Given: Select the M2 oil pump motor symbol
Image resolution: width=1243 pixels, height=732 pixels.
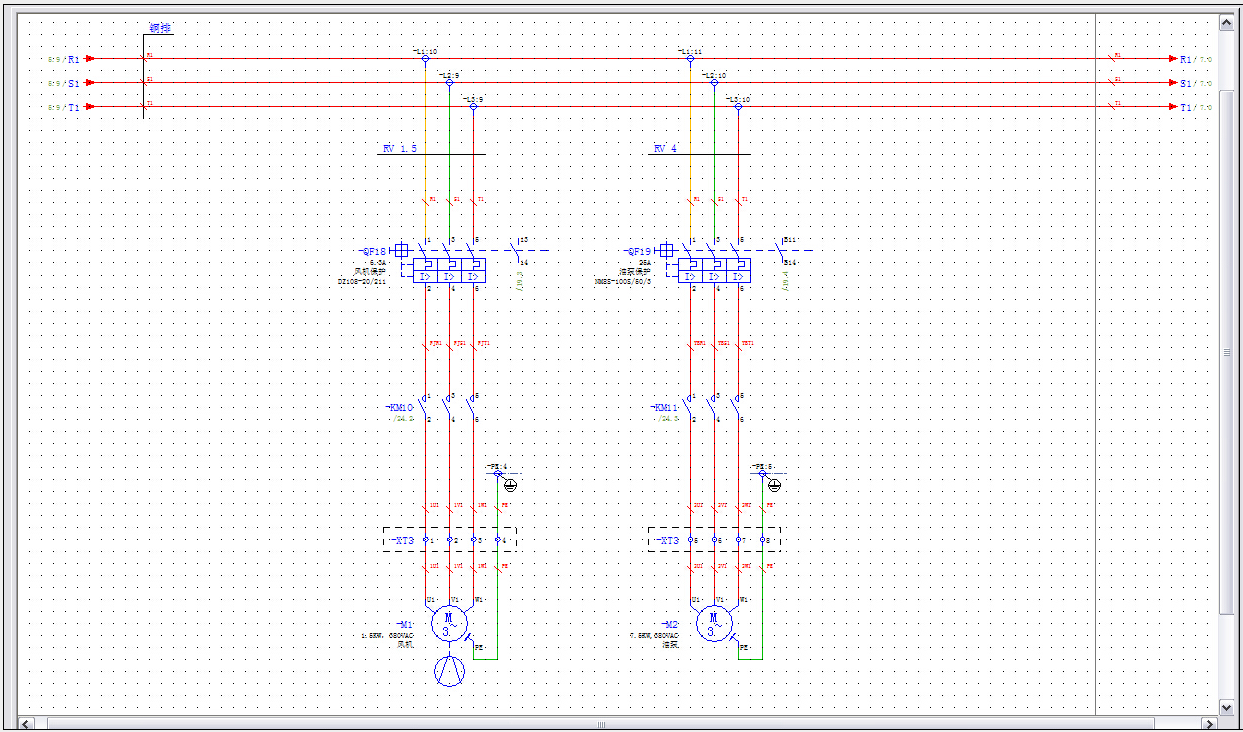Looking at the screenshot, I should click(x=714, y=624).
